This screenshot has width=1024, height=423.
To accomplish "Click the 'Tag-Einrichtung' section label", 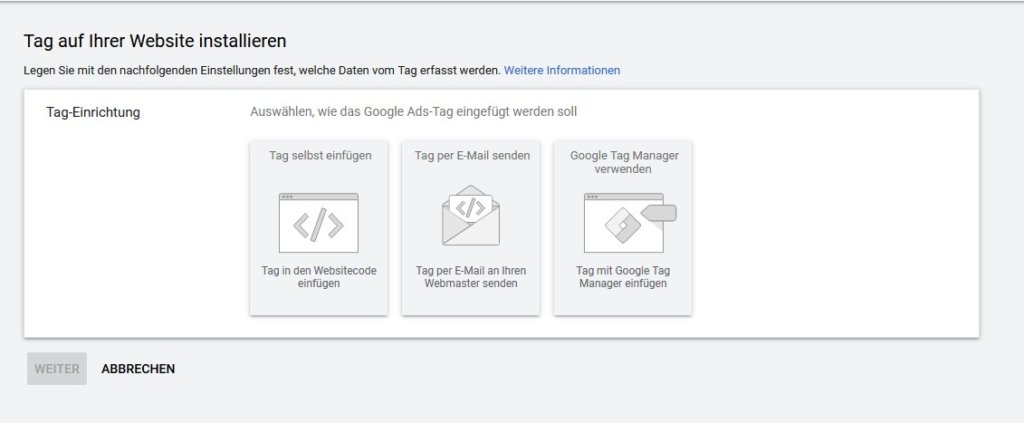I will click(x=93, y=112).
